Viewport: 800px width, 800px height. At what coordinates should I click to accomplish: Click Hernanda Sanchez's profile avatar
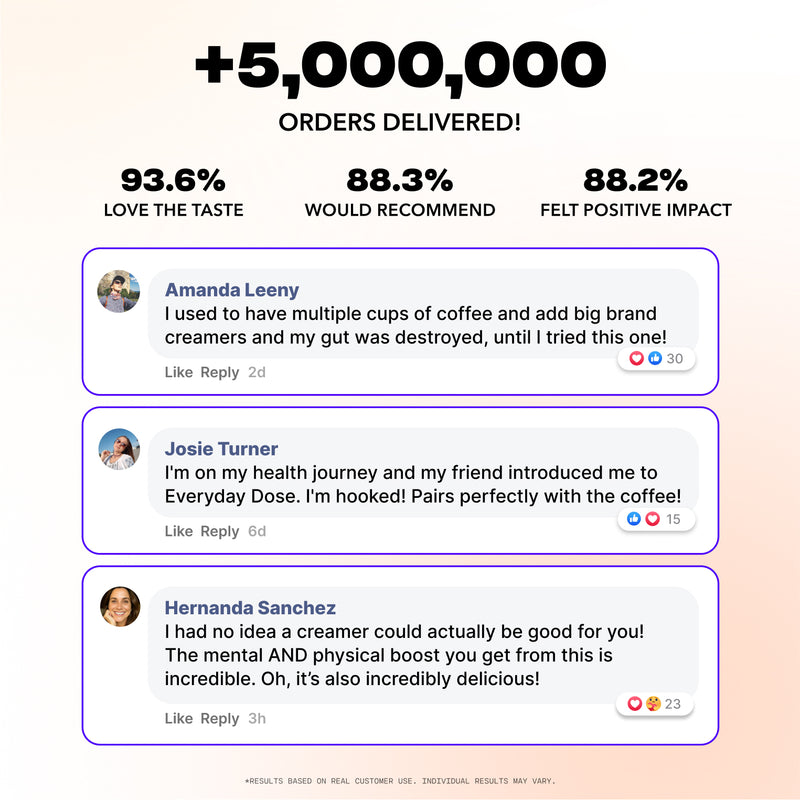[120, 607]
